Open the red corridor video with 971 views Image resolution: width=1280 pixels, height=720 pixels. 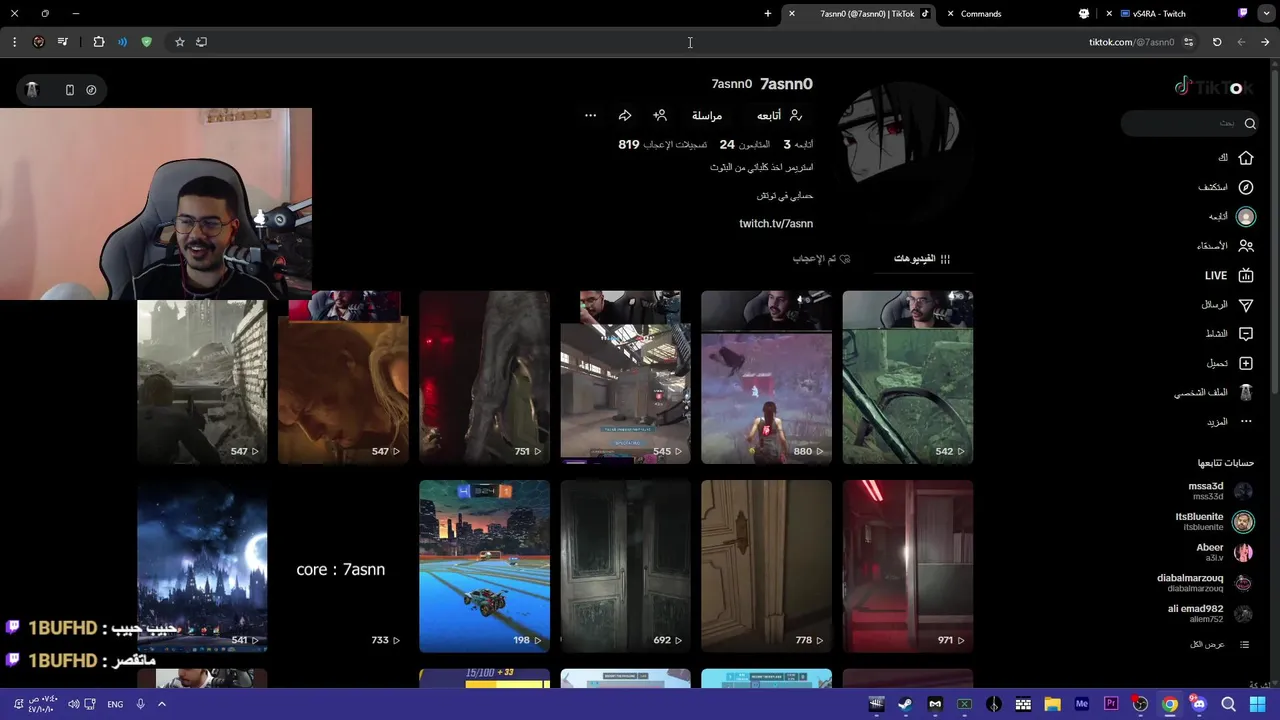point(908,566)
